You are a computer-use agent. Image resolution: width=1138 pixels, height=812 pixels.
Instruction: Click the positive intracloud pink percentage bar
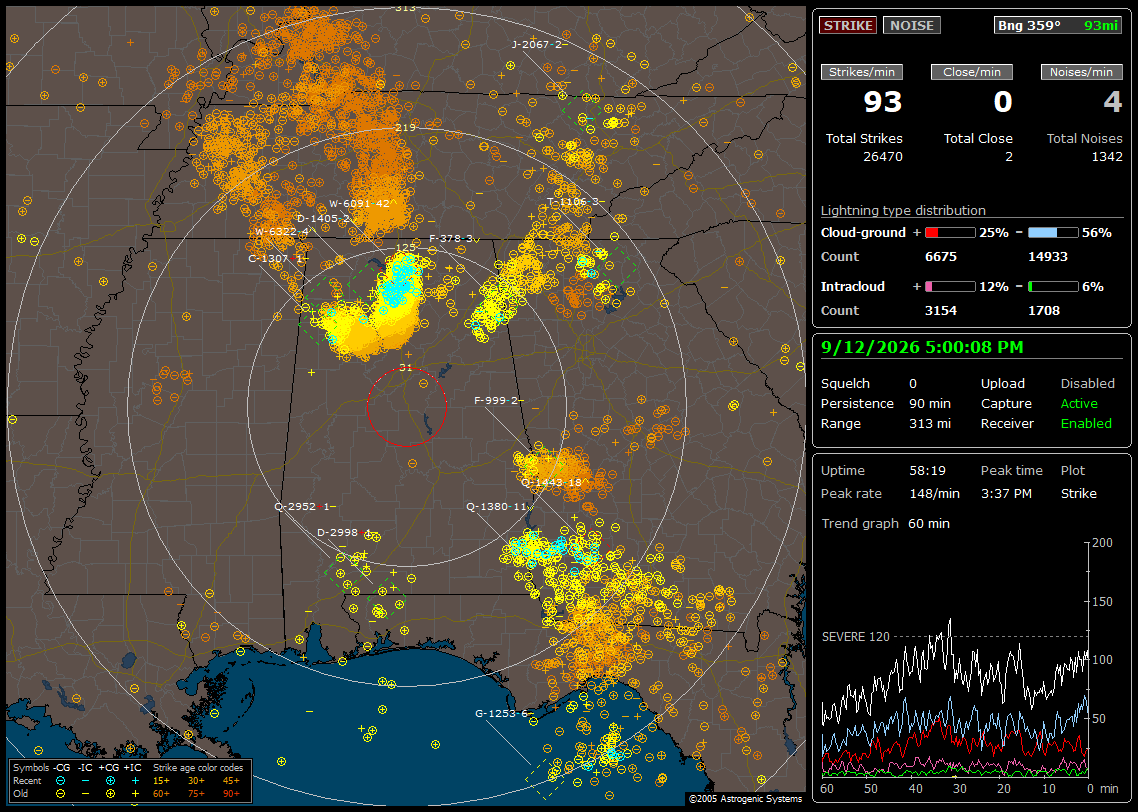tap(950, 287)
